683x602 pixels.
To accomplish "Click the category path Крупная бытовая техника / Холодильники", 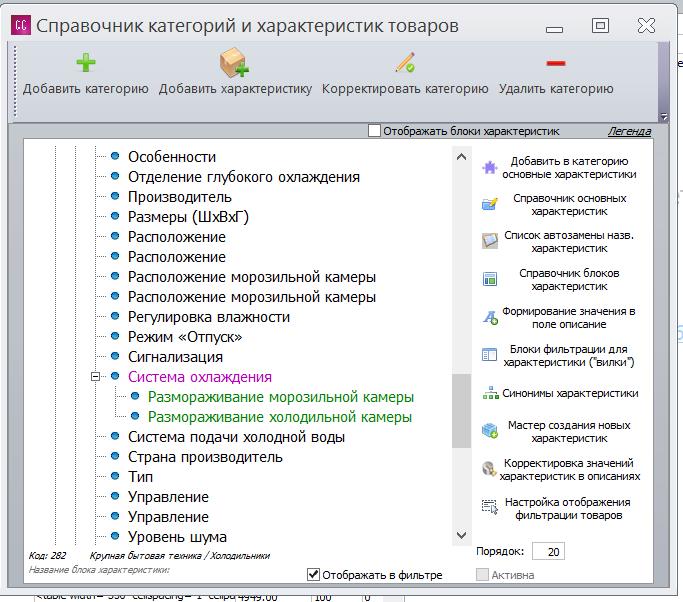I will pyautogui.click(x=179, y=556).
